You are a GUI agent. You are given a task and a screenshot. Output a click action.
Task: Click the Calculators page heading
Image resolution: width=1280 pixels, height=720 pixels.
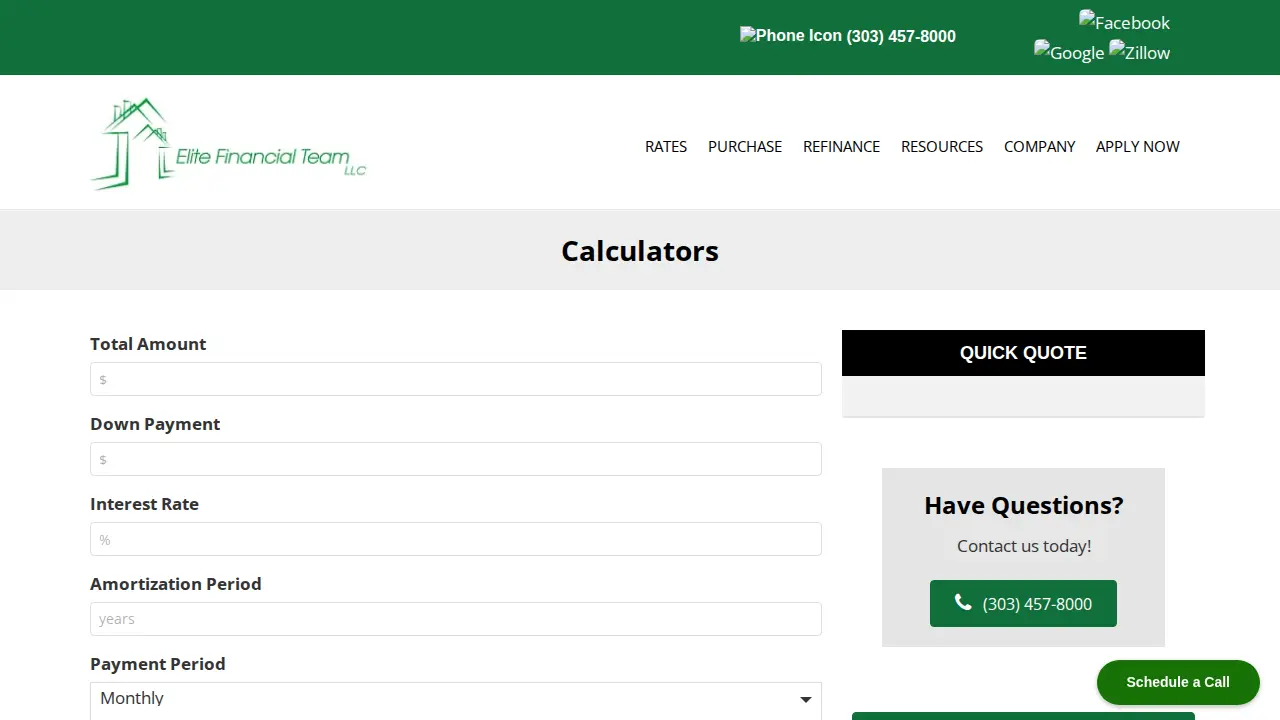pyautogui.click(x=640, y=251)
